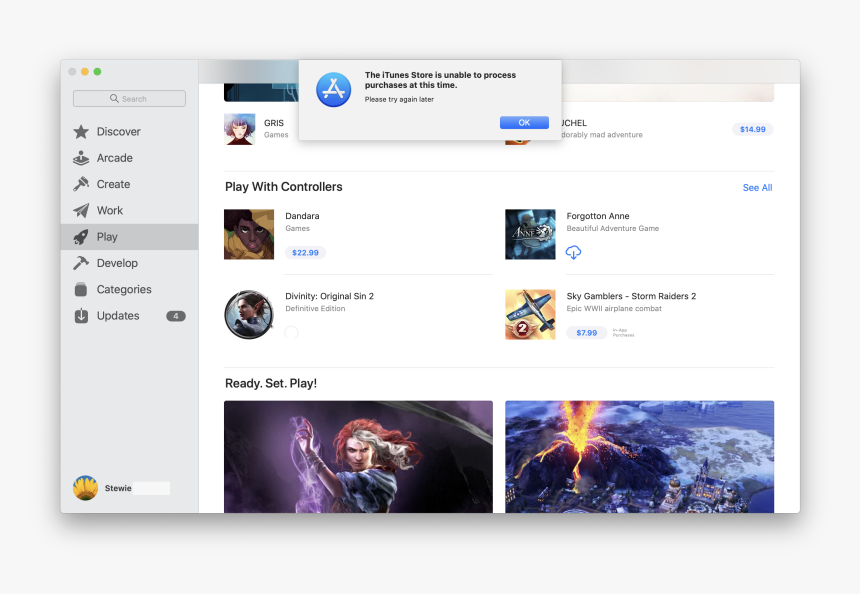Open the Stewie account name
The height and width of the screenshot is (594, 860).
[x=118, y=488]
